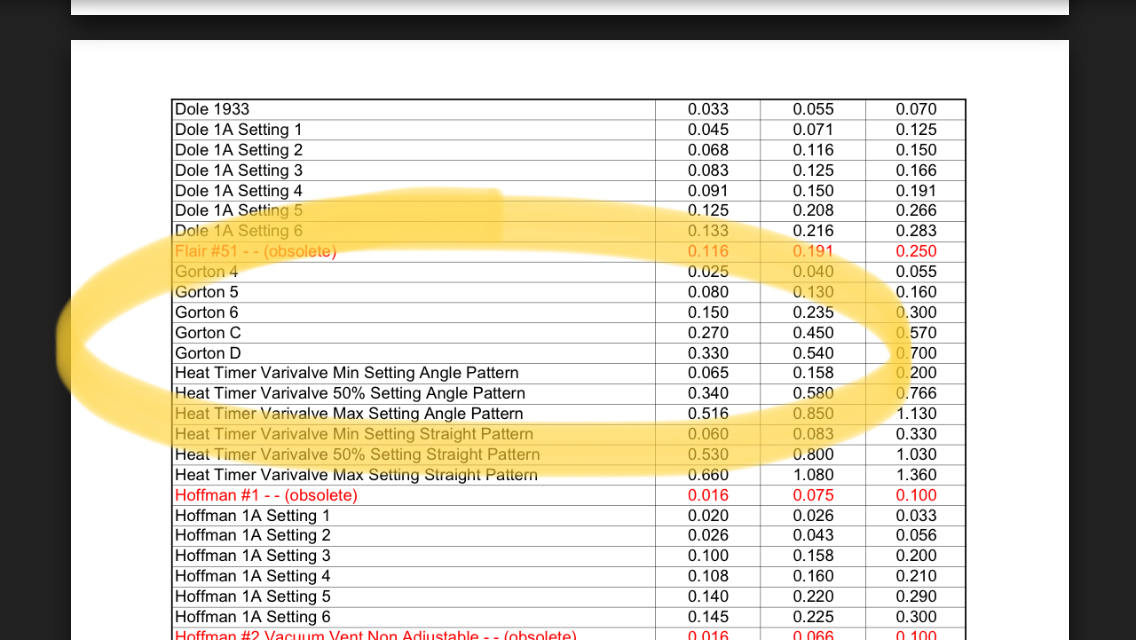The width and height of the screenshot is (1136, 640).
Task: Click the 'Gorton C' label
Action: point(208,333)
